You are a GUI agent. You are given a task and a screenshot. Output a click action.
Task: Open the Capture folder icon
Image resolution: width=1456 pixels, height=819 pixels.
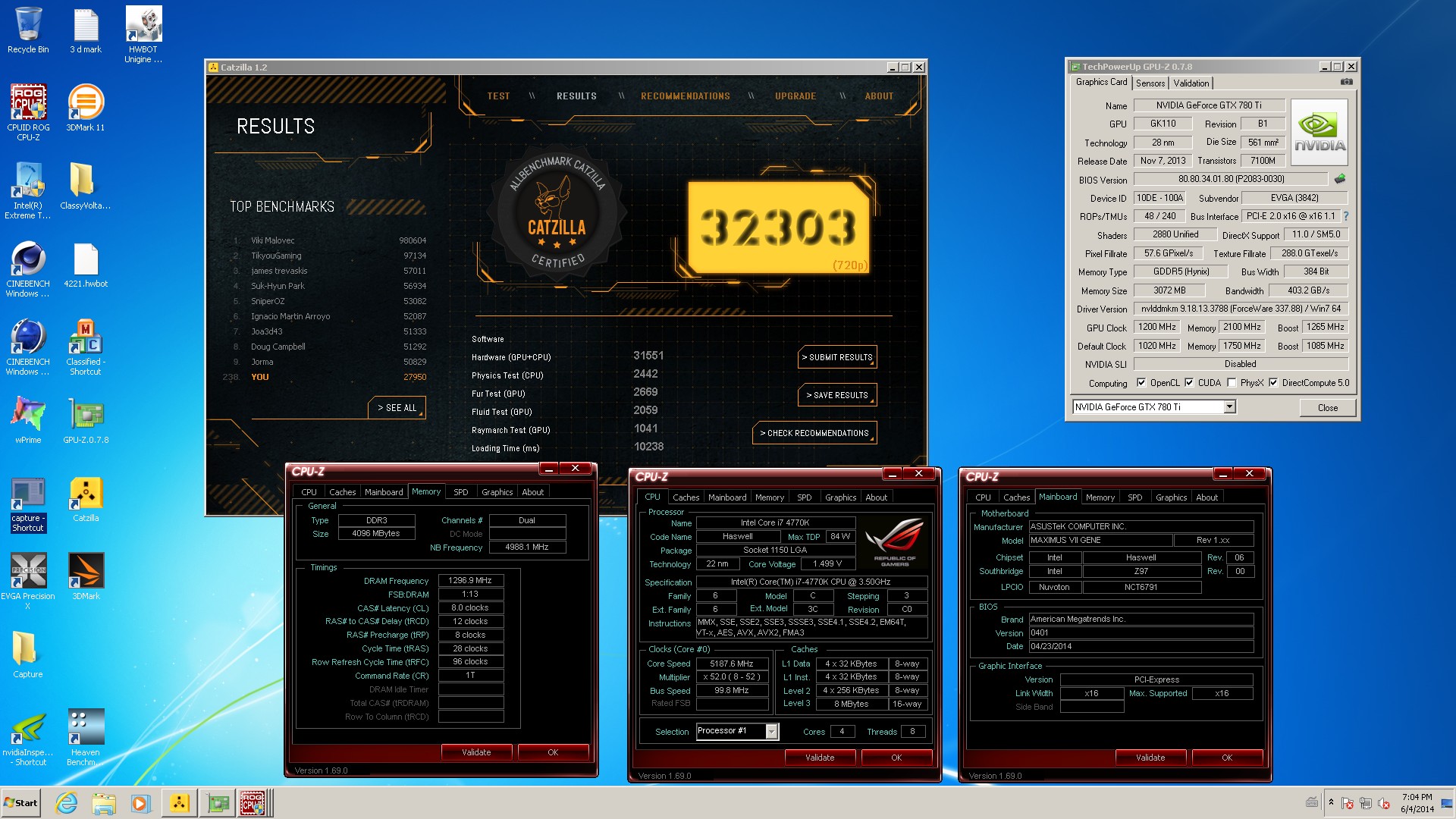28,654
